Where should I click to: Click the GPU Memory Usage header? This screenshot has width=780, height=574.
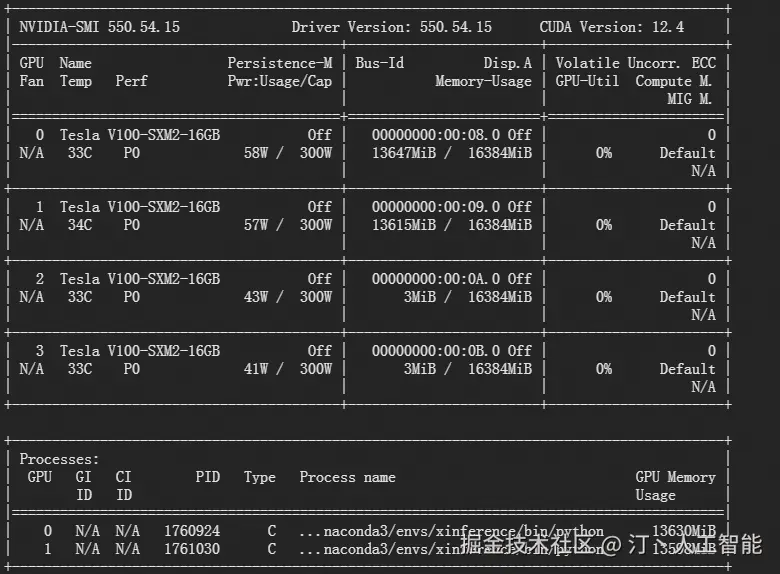pos(676,486)
